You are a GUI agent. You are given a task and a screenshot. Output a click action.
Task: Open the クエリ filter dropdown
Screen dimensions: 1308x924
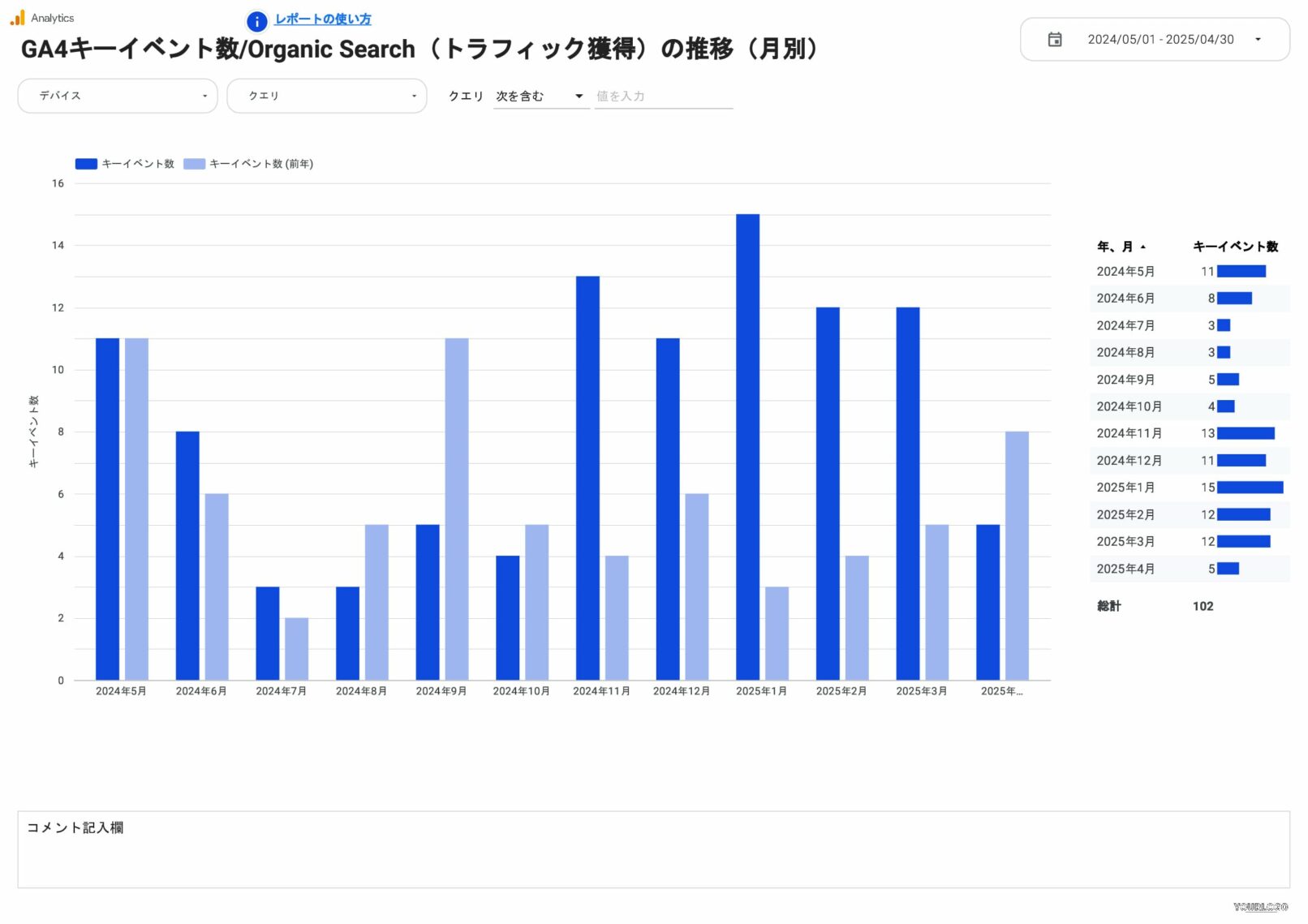(x=327, y=95)
